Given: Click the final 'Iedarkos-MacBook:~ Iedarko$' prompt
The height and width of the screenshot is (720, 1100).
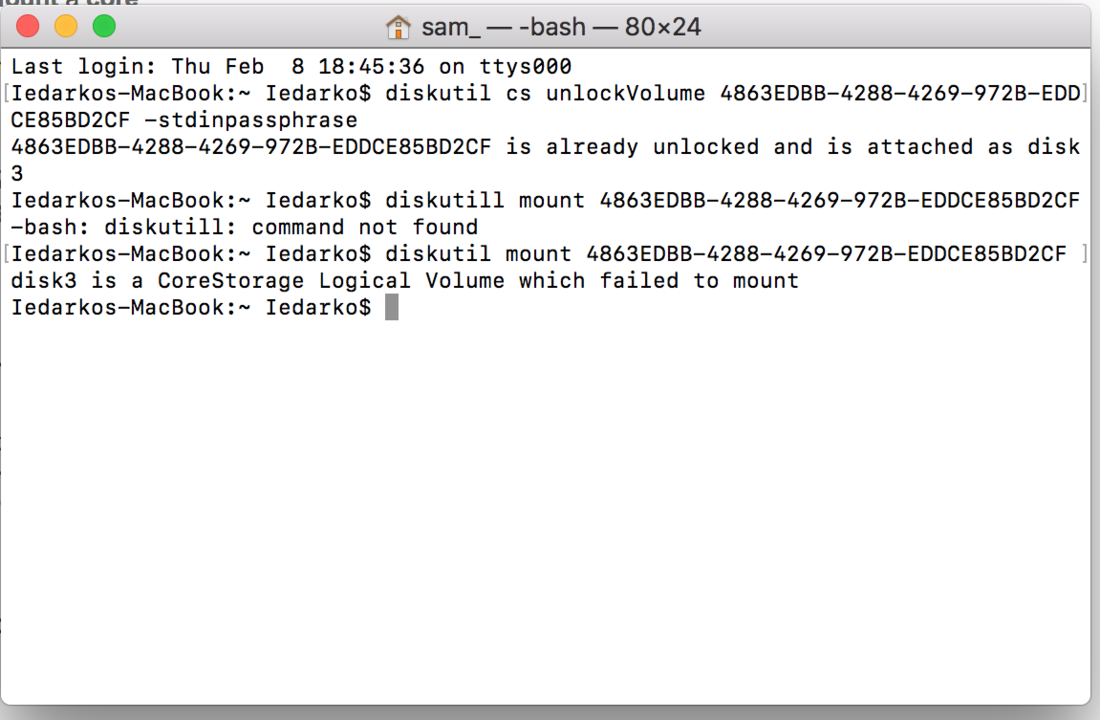Looking at the screenshot, I should (191, 307).
